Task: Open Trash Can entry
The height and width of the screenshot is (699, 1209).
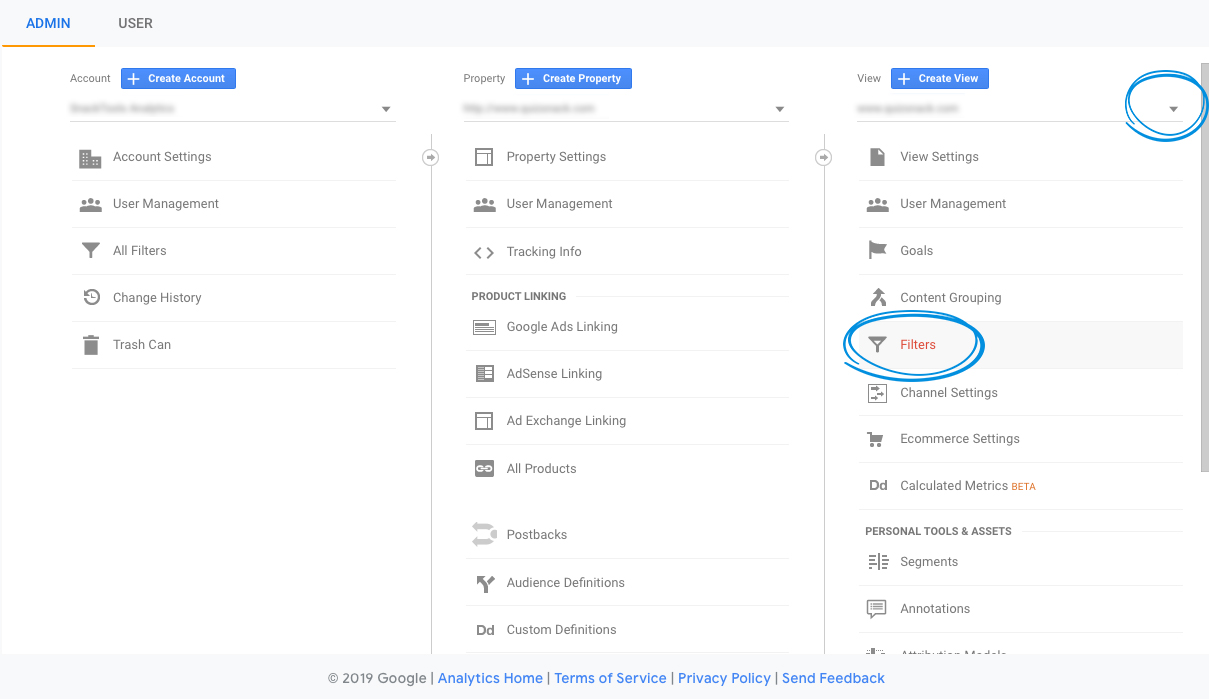Action: (x=142, y=345)
